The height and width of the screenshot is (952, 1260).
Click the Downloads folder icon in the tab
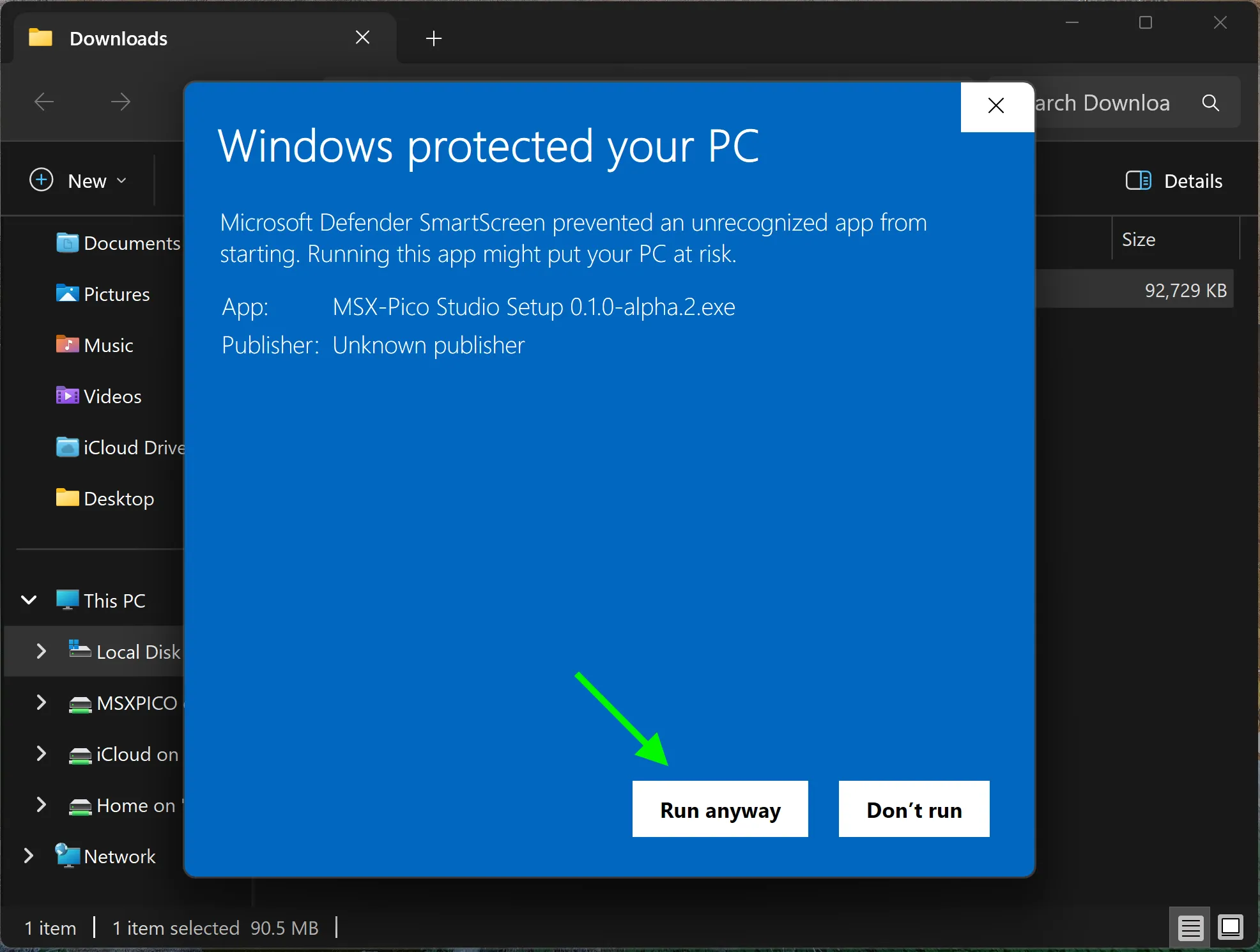tap(41, 38)
